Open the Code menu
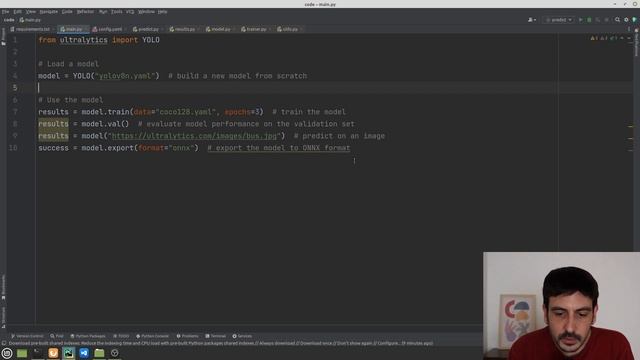This screenshot has width=640, height=360. [x=67, y=12]
